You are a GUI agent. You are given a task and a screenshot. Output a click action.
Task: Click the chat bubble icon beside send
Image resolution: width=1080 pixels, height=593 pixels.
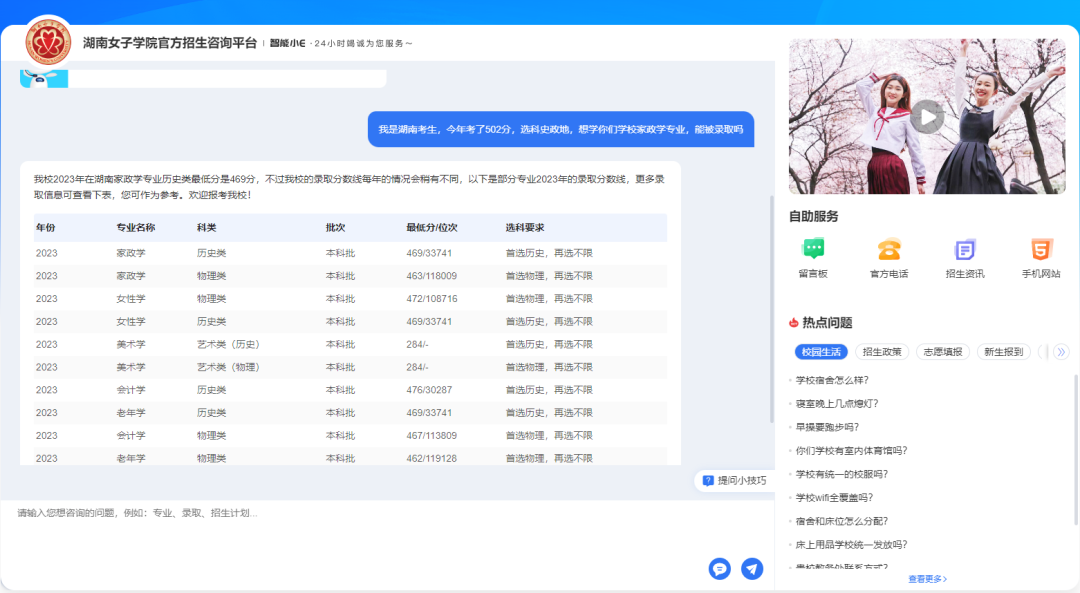[x=719, y=569]
